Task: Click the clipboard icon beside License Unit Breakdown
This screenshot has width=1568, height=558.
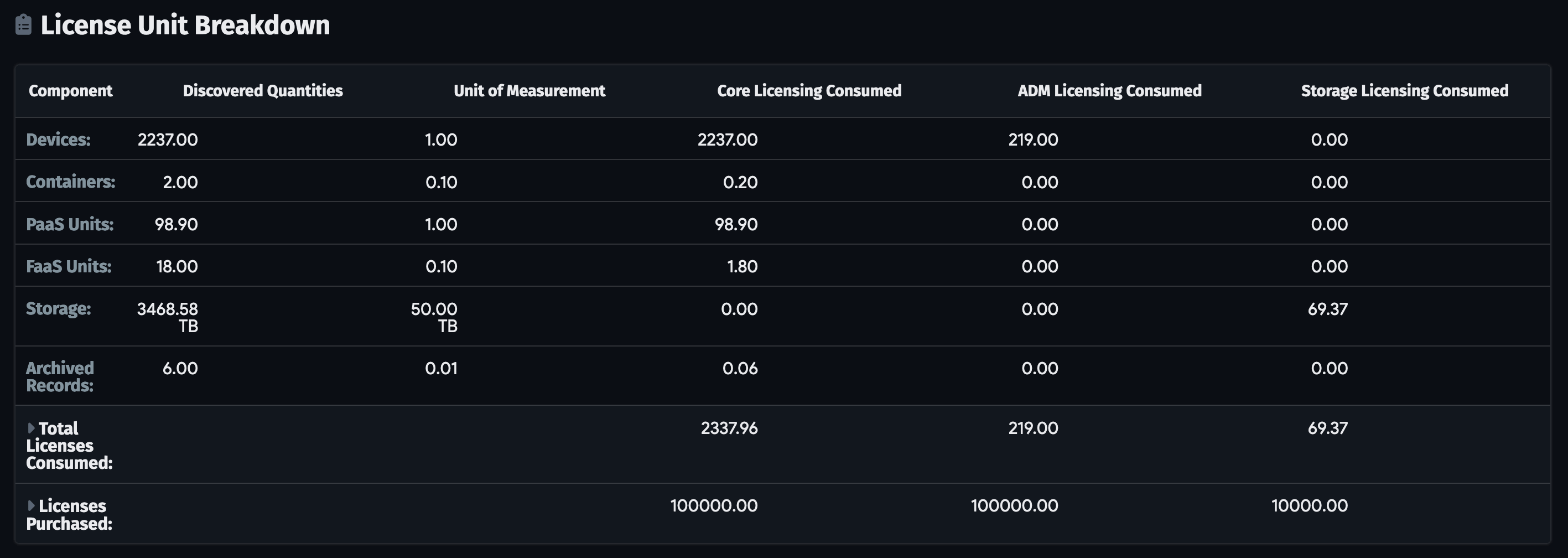Action: 23,25
